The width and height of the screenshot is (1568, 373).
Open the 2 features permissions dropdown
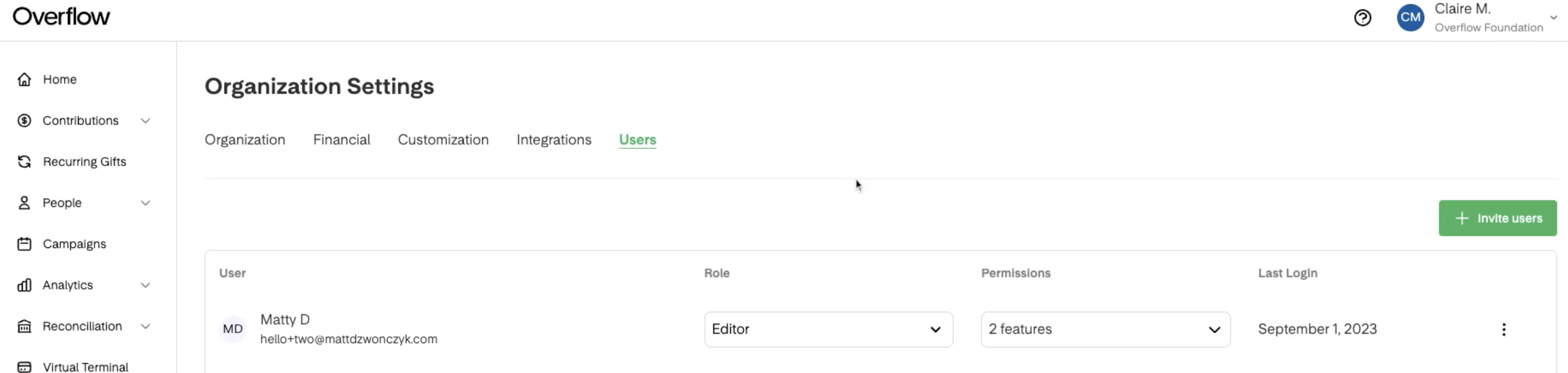click(x=1105, y=330)
